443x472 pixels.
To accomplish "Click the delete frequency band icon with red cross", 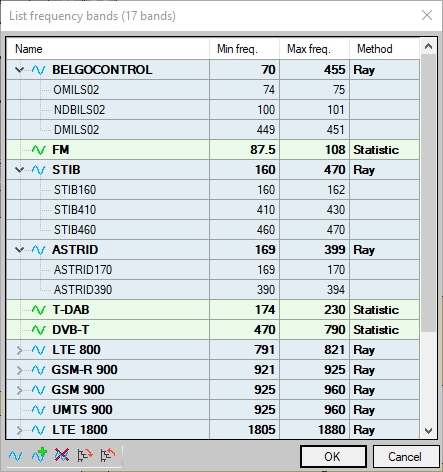I will pos(62,455).
